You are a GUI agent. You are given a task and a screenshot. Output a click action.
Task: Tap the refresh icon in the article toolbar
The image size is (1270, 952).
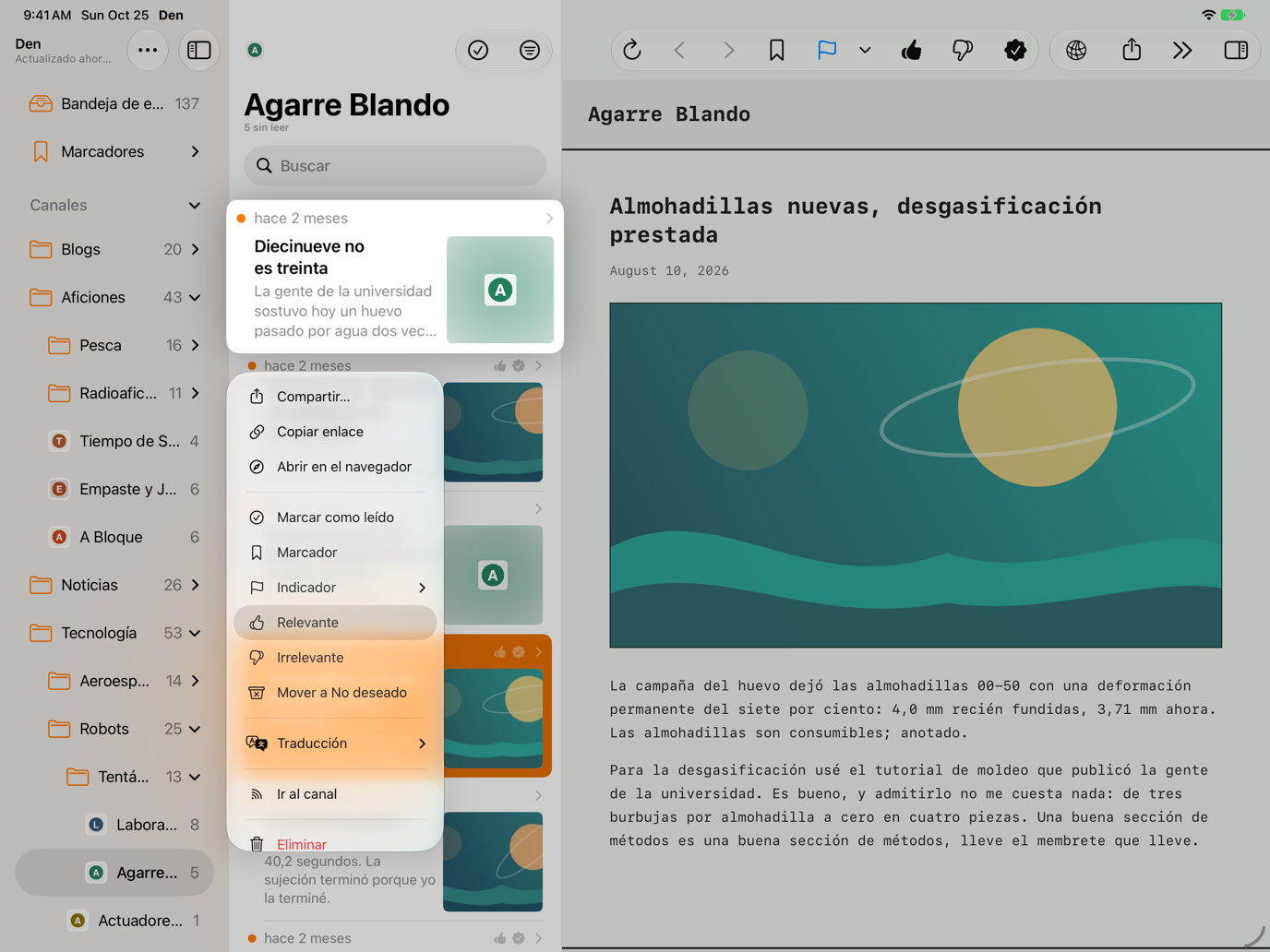click(632, 50)
